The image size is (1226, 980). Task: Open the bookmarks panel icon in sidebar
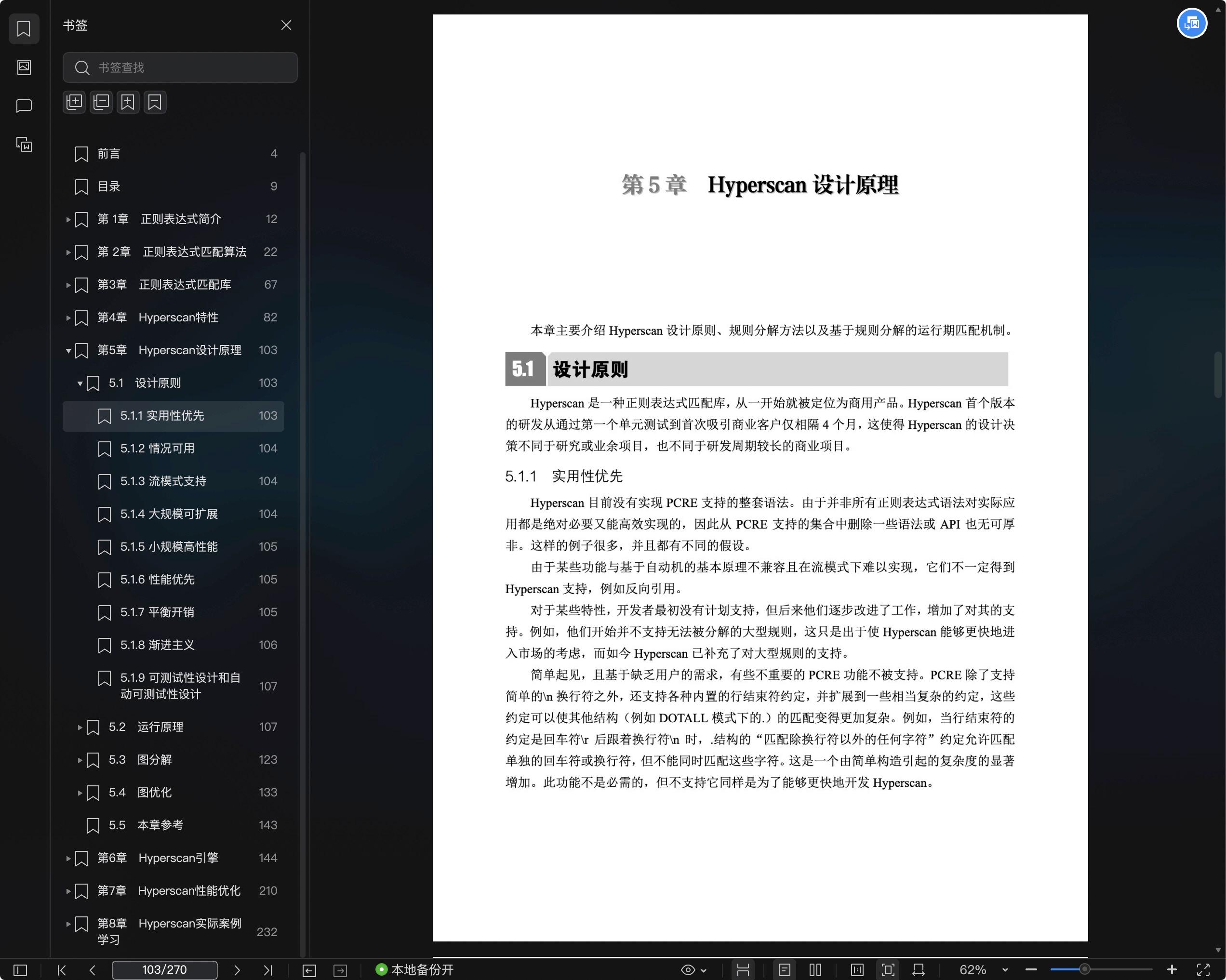24,28
